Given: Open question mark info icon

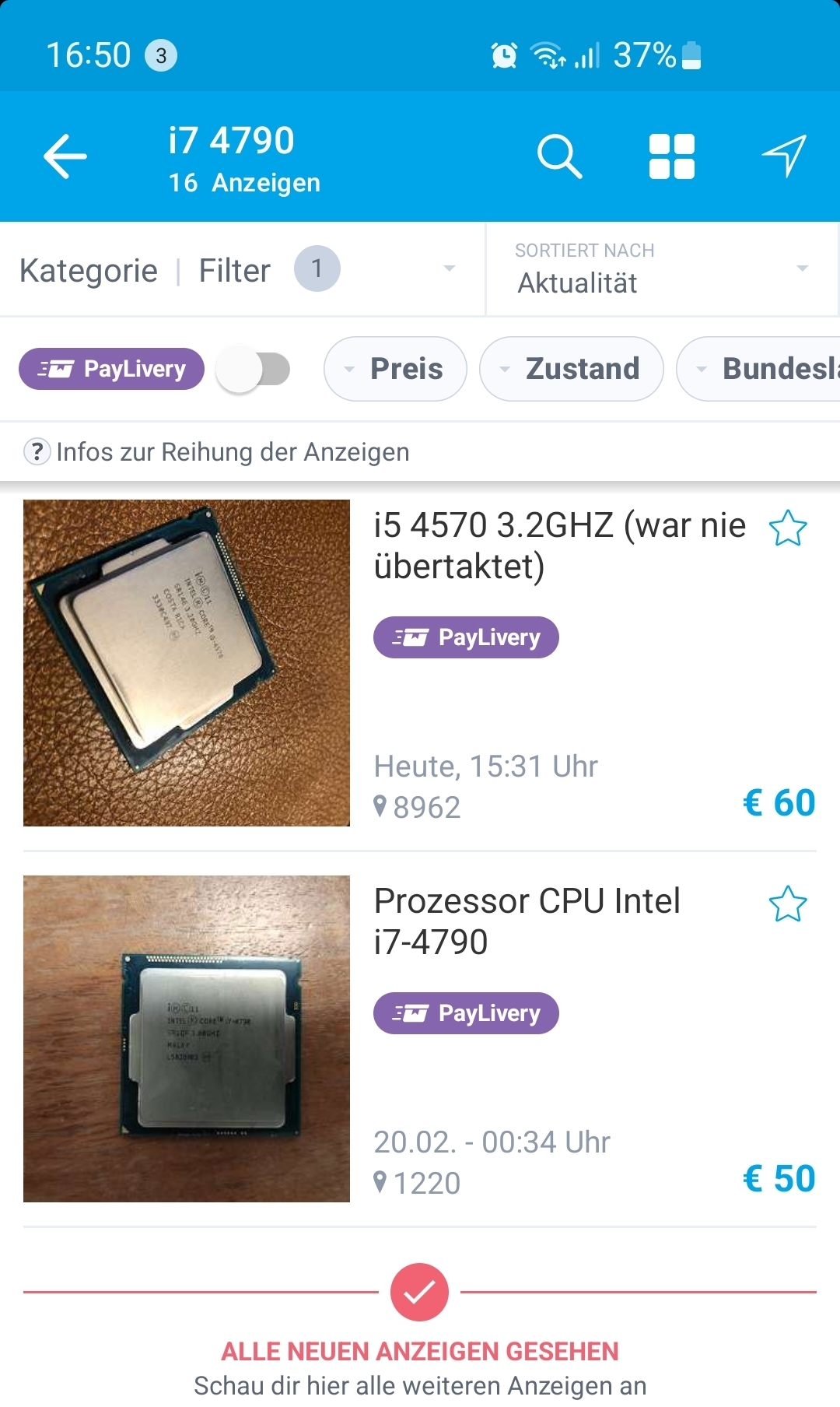Looking at the screenshot, I should click(x=37, y=451).
